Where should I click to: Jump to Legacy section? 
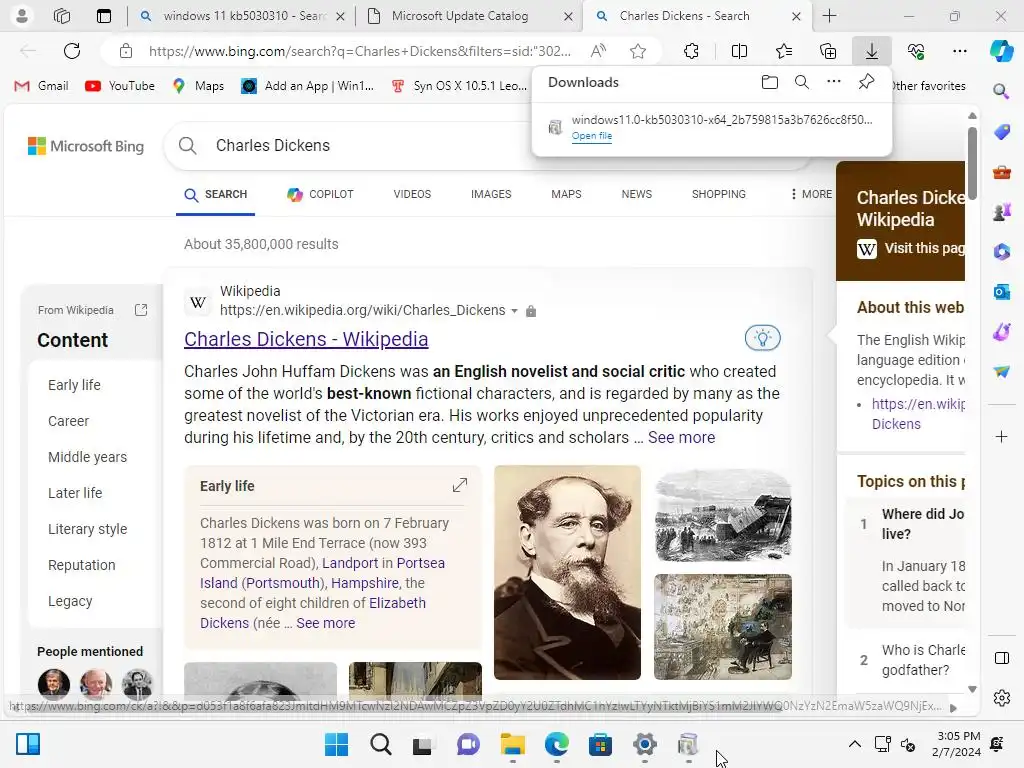pos(70,601)
